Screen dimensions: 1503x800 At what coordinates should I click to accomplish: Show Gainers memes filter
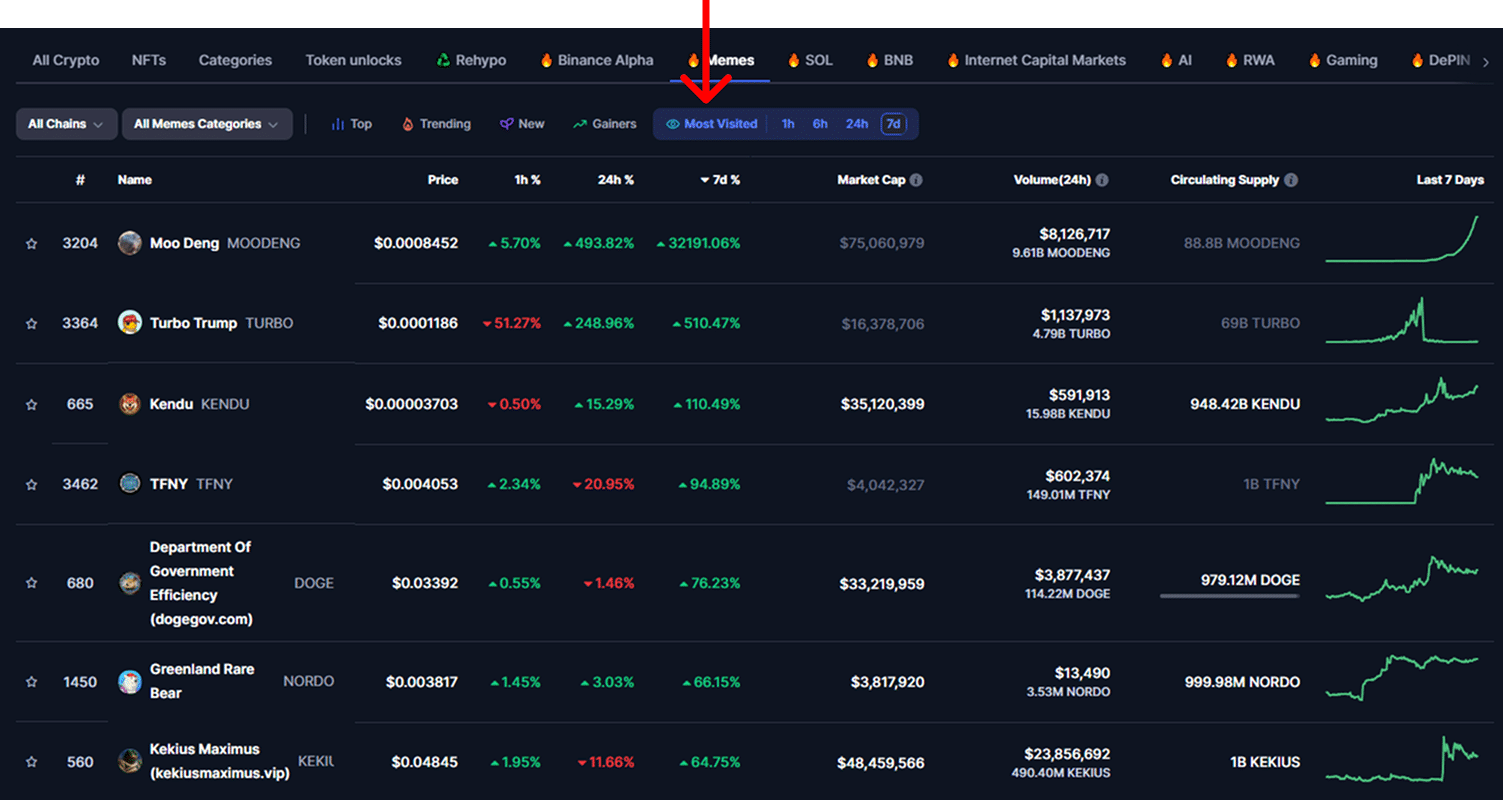pyautogui.click(x=605, y=124)
